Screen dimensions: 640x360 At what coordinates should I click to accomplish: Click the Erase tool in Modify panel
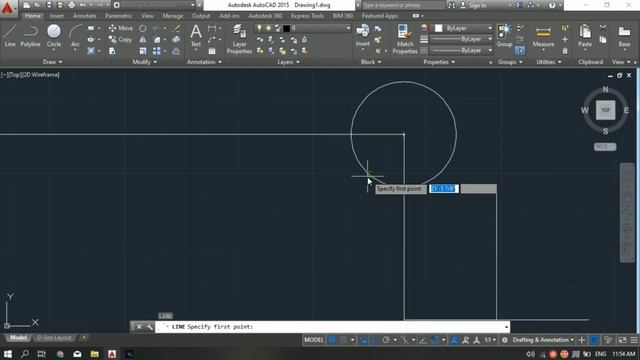(x=176, y=28)
